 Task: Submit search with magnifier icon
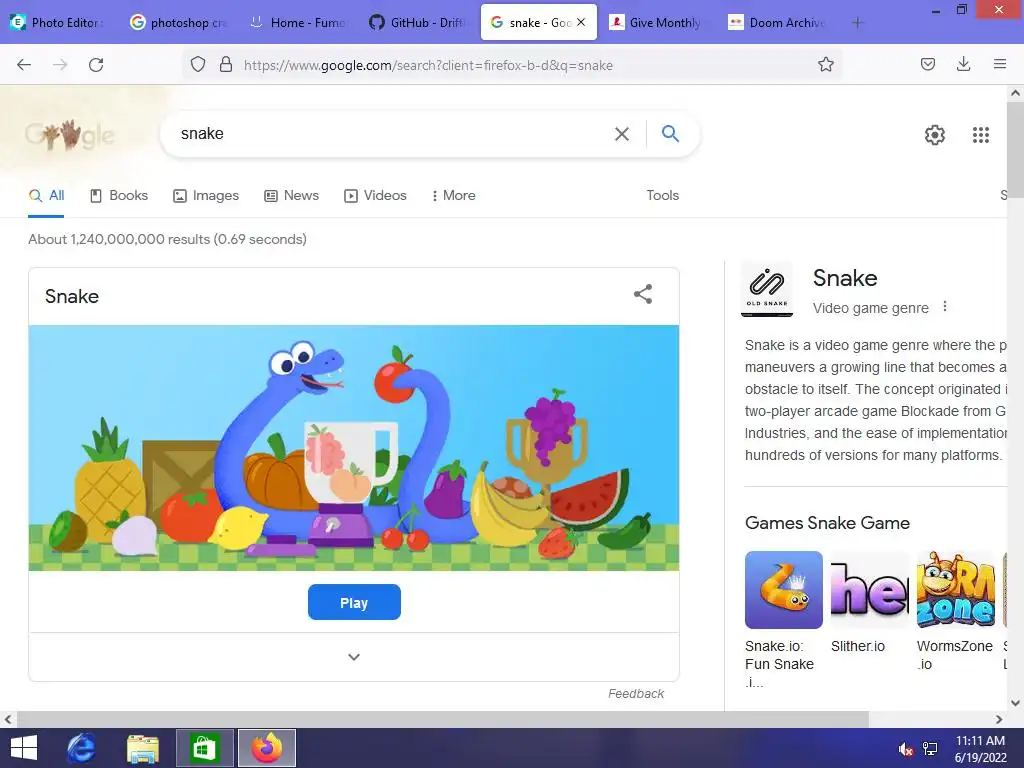pyautogui.click(x=670, y=134)
